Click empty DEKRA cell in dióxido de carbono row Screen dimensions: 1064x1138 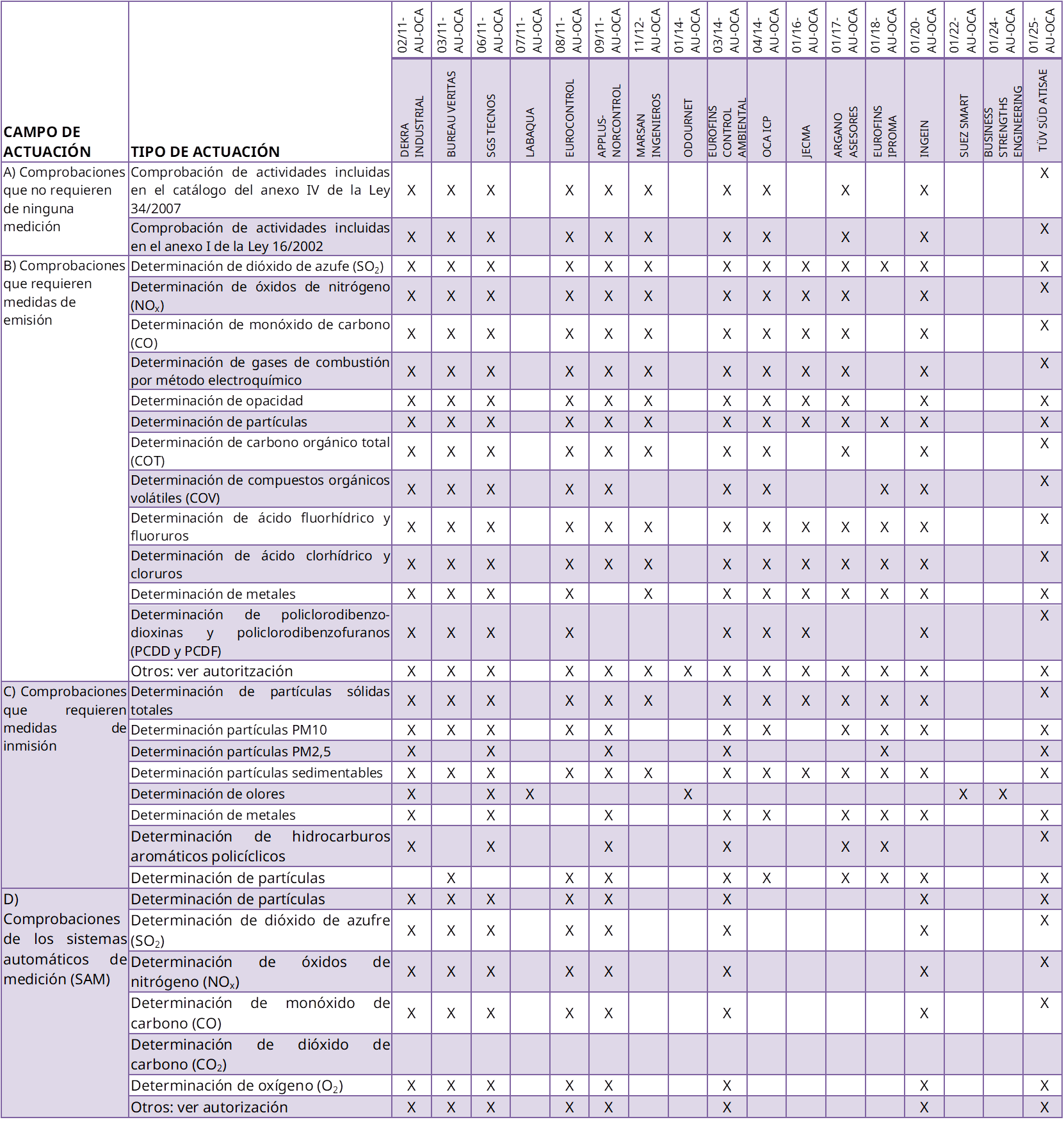tap(412, 1054)
